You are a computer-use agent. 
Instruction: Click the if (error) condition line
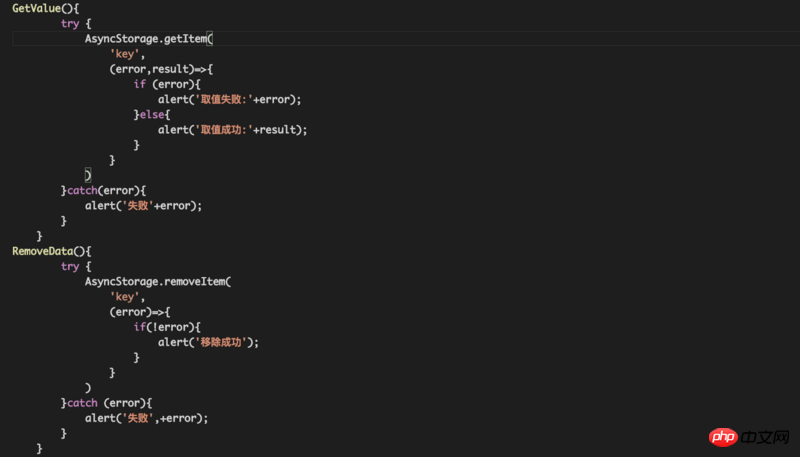[x=159, y=84]
